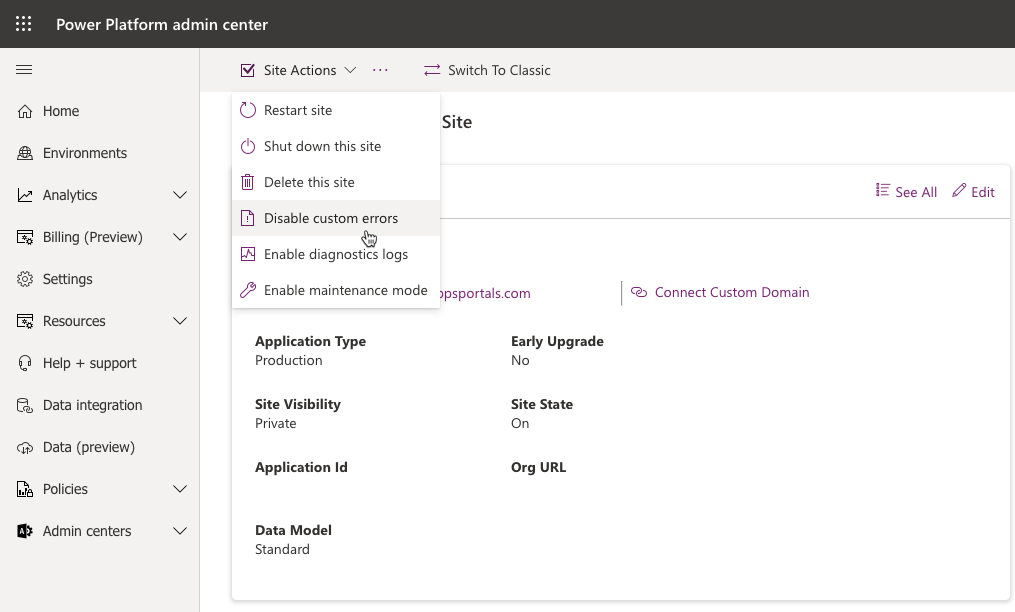Screen dimensions: 1015x612
Task: Expand the Admin centers chevron
Action: pyautogui.click(x=180, y=531)
